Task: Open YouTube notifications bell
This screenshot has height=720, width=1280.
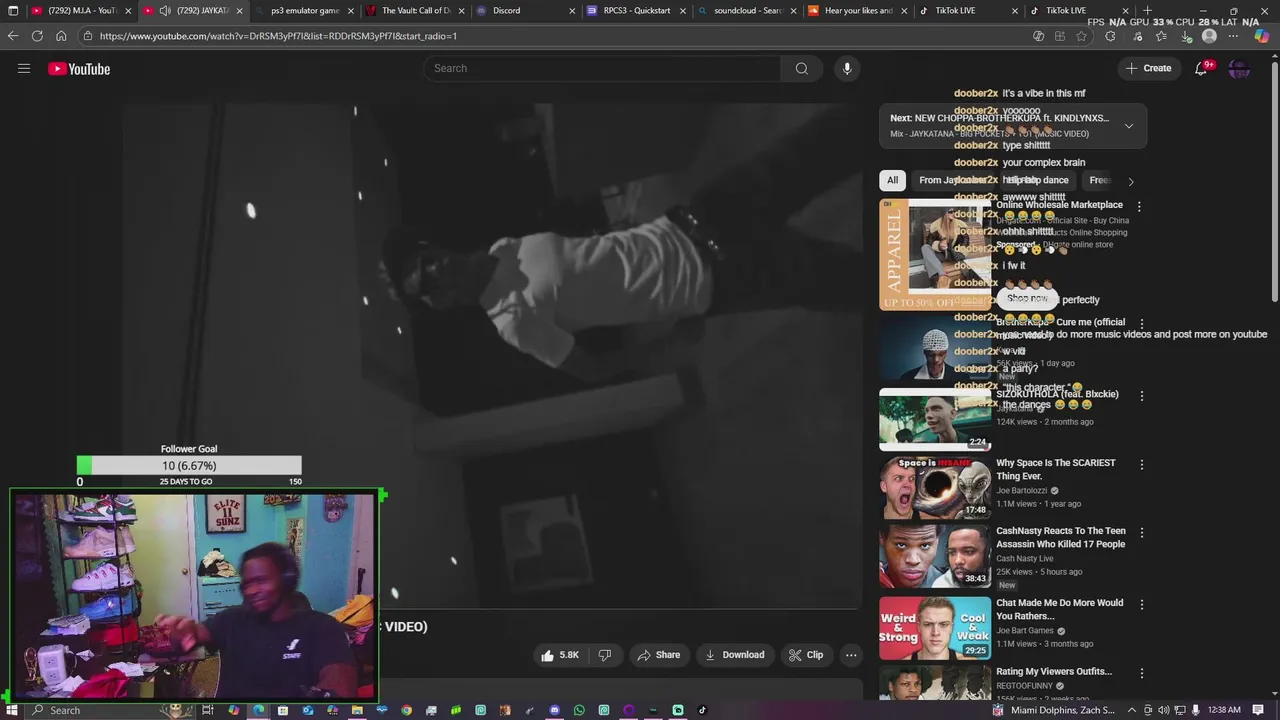Action: [x=1201, y=68]
